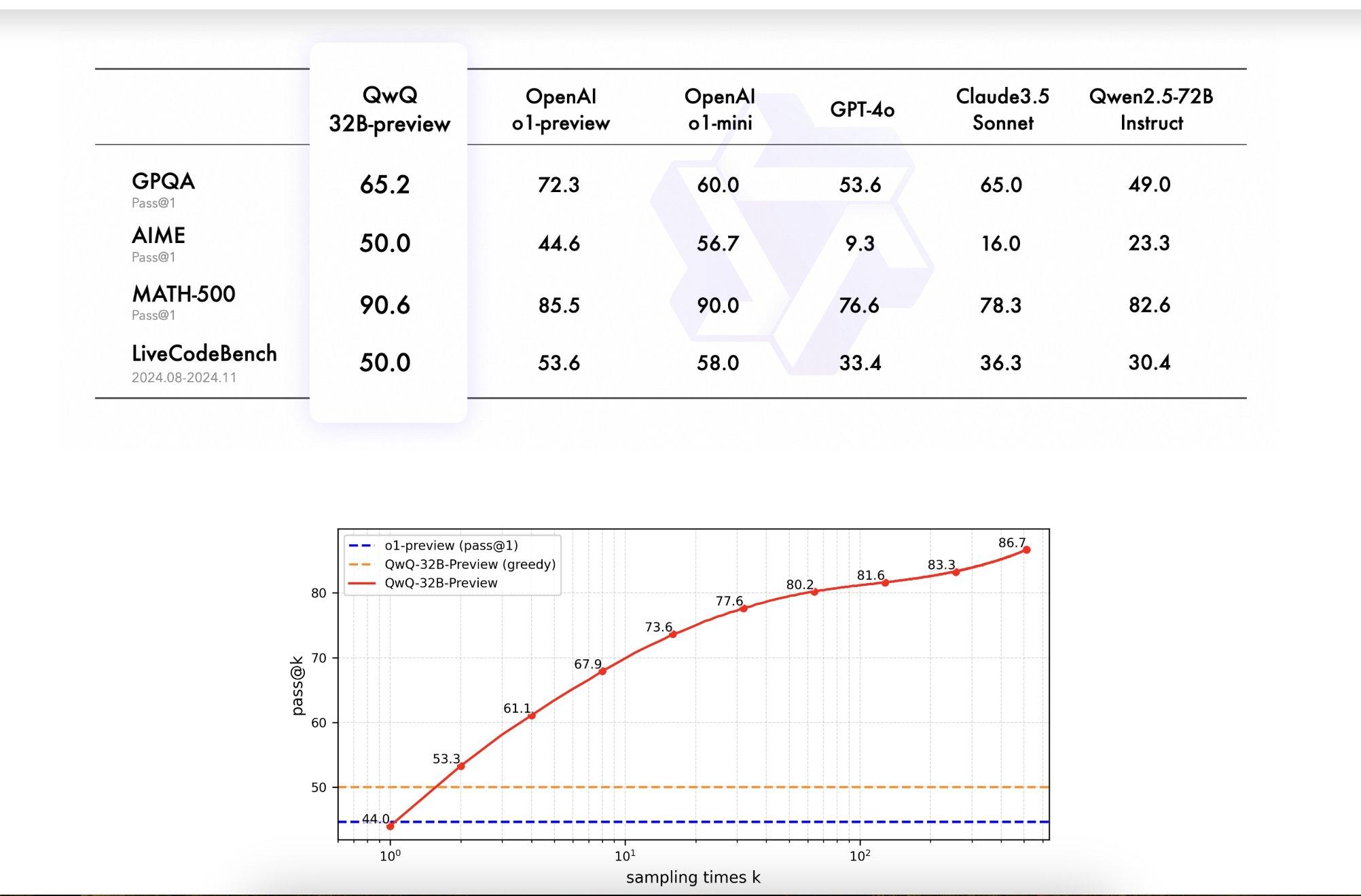
Task: Click Qwen2.5-72B's LiveCodeBench score 30.4
Action: click(1150, 362)
